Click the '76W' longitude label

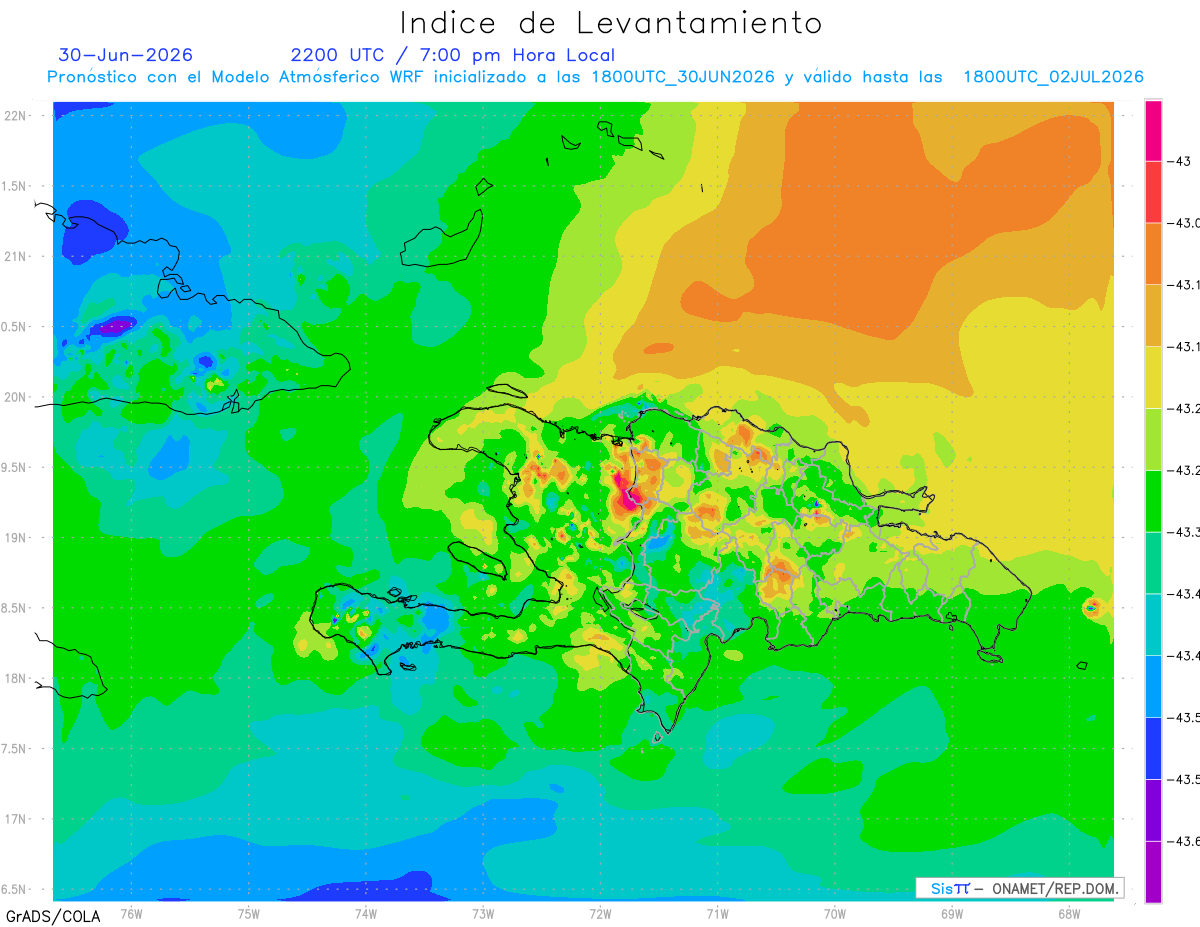(x=131, y=914)
